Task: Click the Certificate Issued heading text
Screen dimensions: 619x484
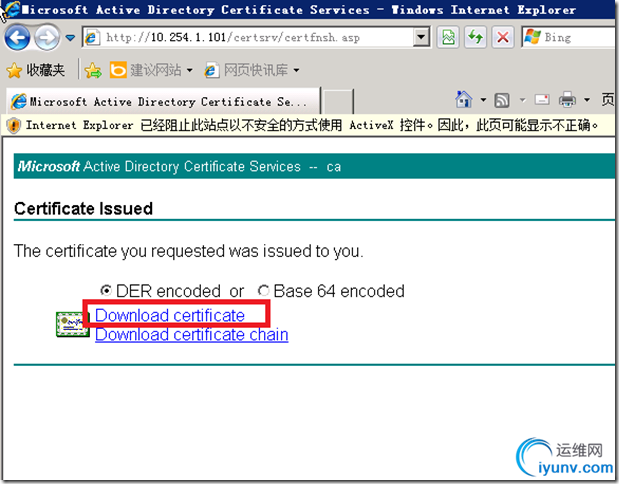Action: tap(83, 208)
